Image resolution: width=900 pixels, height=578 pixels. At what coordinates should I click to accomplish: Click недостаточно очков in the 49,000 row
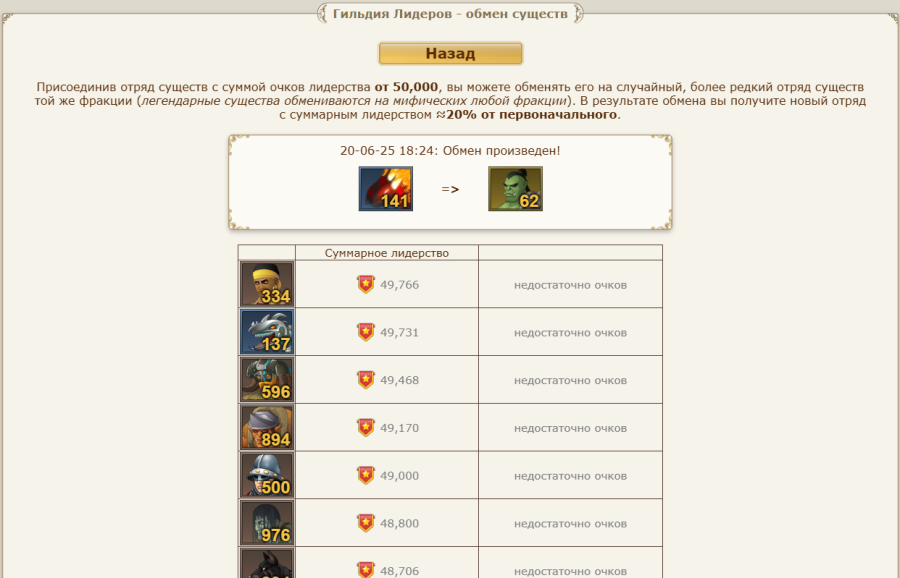(x=570, y=476)
